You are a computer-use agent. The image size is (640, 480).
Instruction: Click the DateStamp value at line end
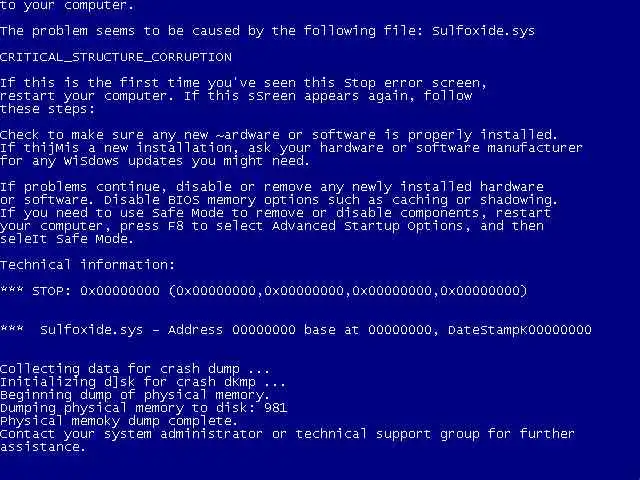[x=520, y=329]
